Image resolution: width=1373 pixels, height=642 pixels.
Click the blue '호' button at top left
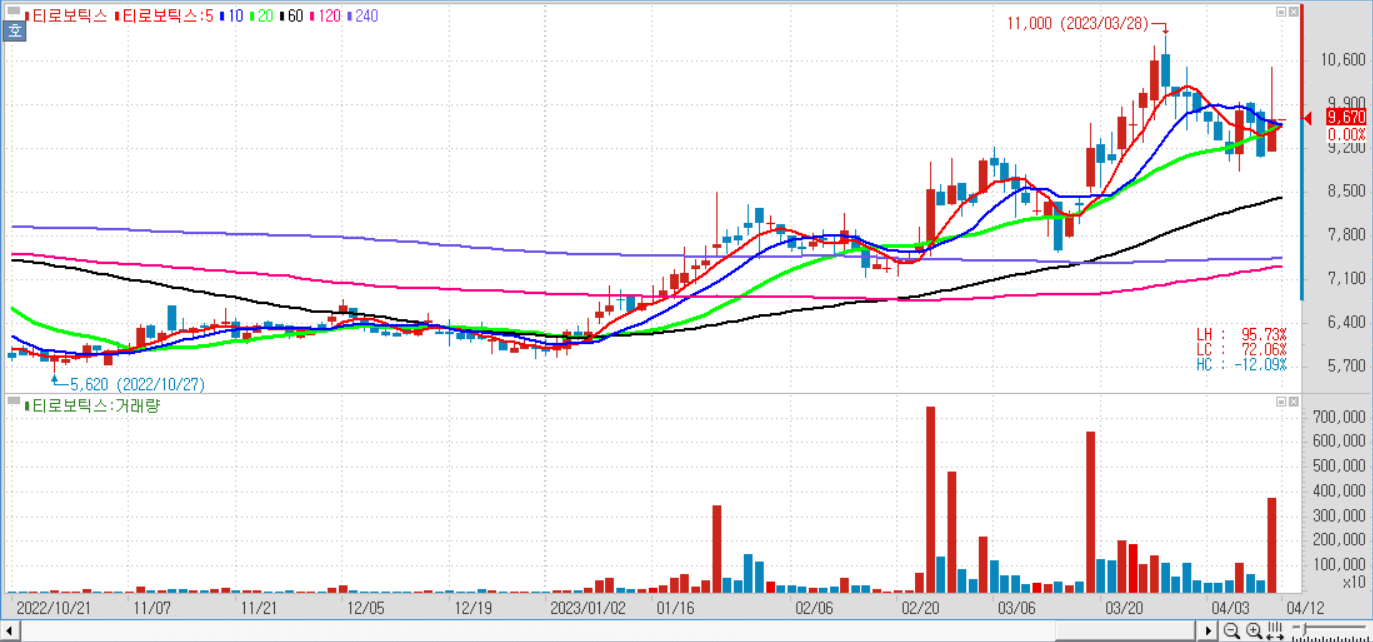[14, 30]
